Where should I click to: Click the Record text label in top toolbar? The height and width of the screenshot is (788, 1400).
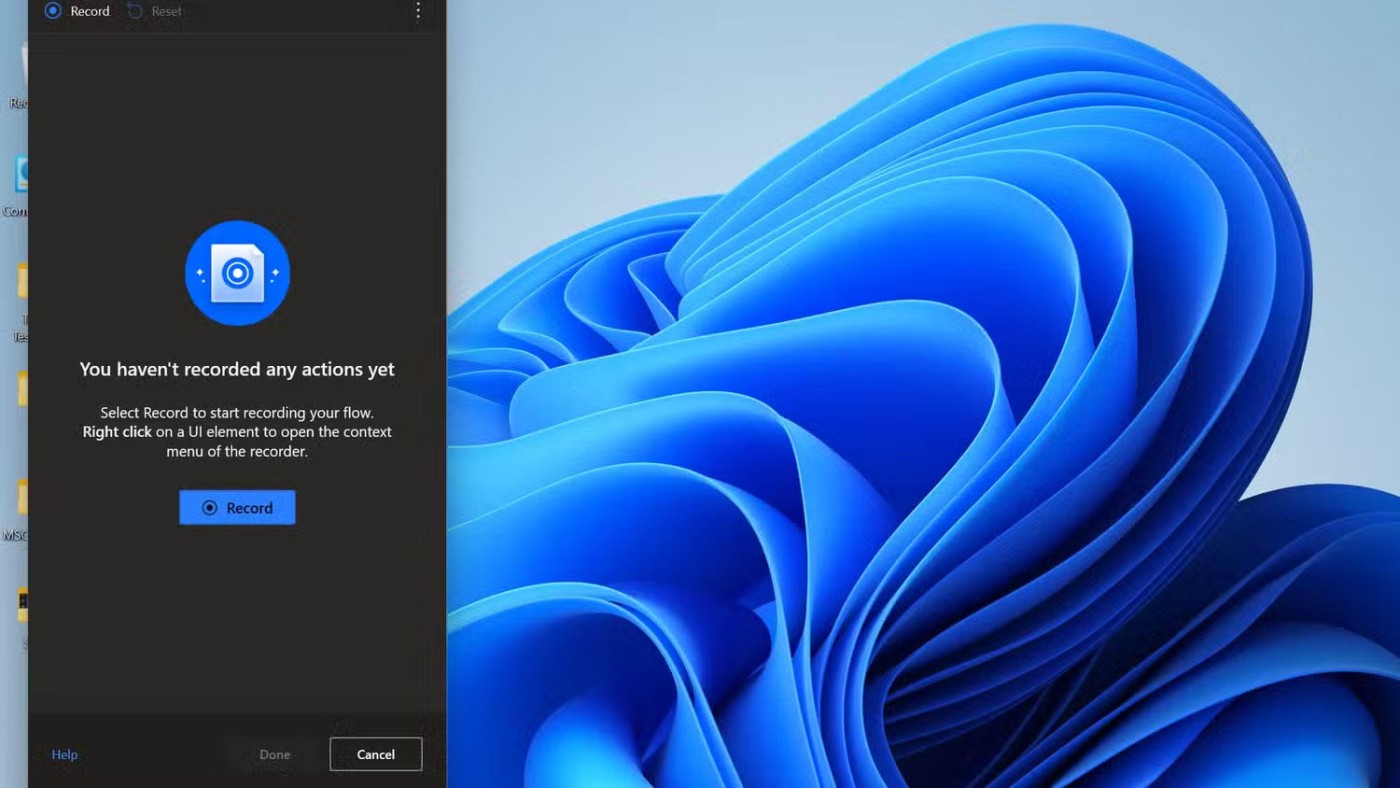point(90,11)
